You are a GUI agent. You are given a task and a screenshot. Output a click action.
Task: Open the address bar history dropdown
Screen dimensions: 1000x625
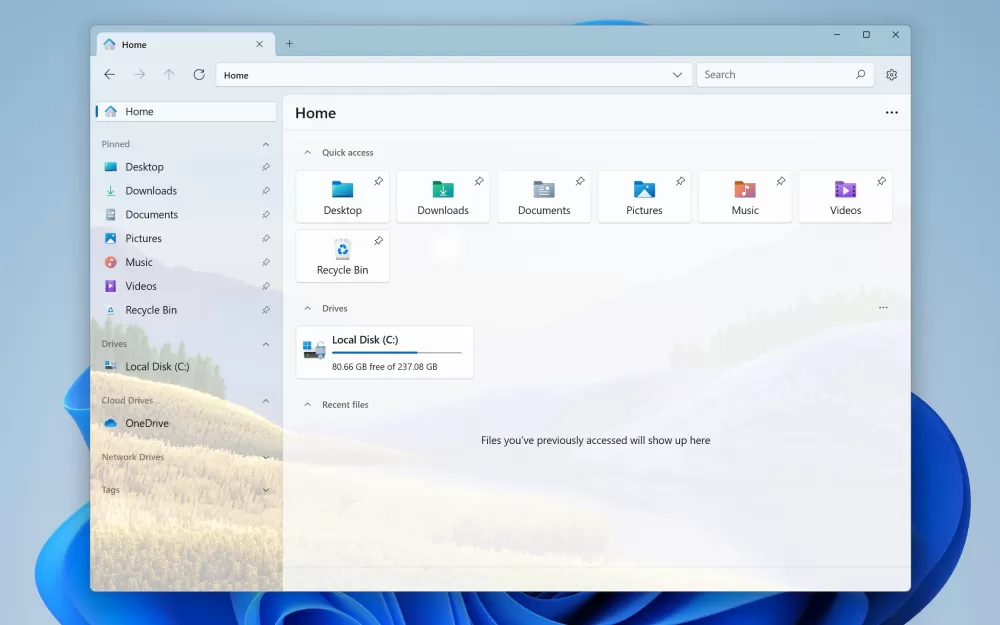[x=677, y=75]
